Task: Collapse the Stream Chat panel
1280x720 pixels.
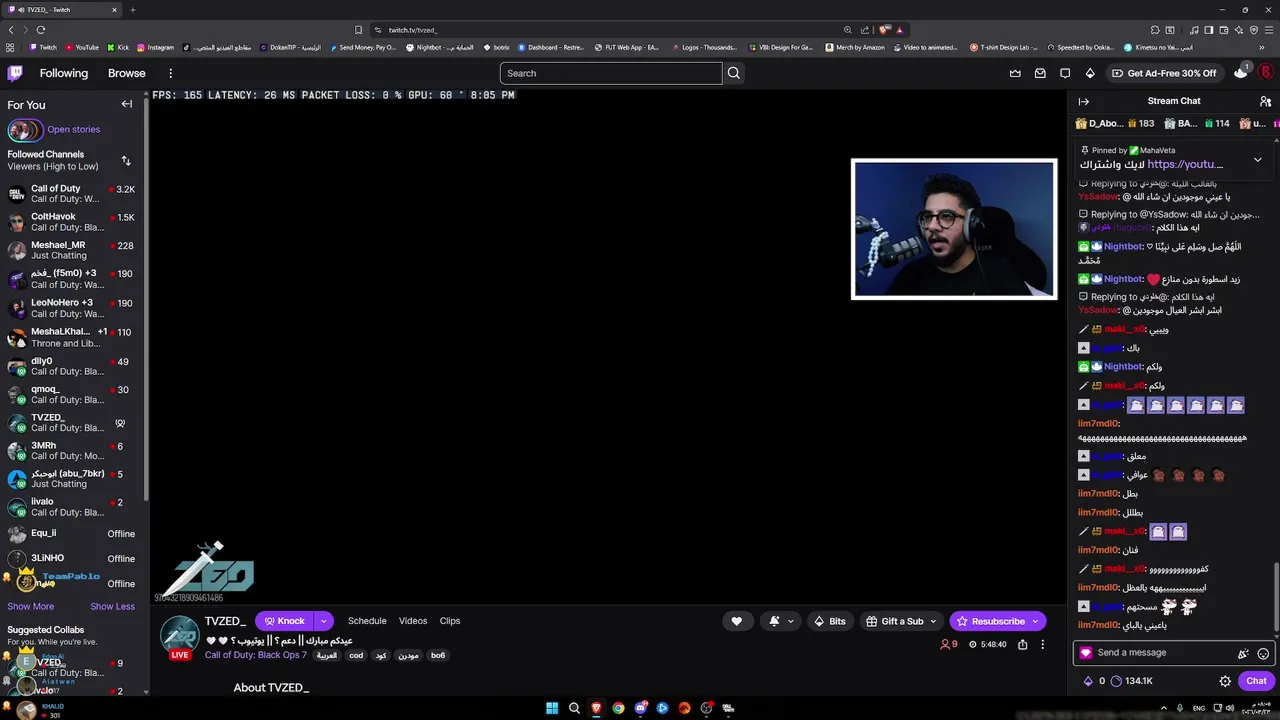Action: coord(1083,101)
